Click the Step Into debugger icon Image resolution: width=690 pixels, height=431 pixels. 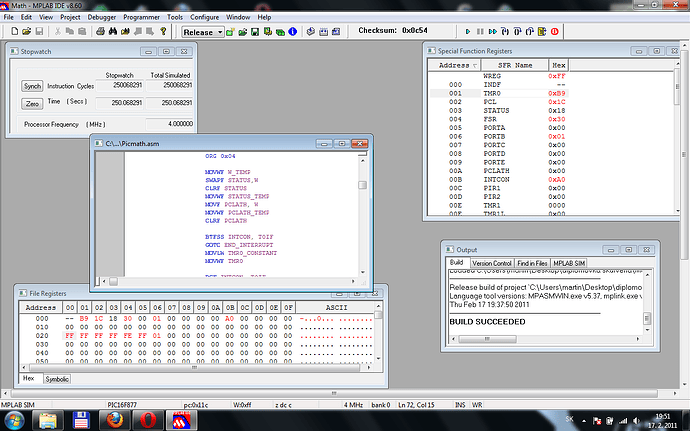[x=505, y=31]
